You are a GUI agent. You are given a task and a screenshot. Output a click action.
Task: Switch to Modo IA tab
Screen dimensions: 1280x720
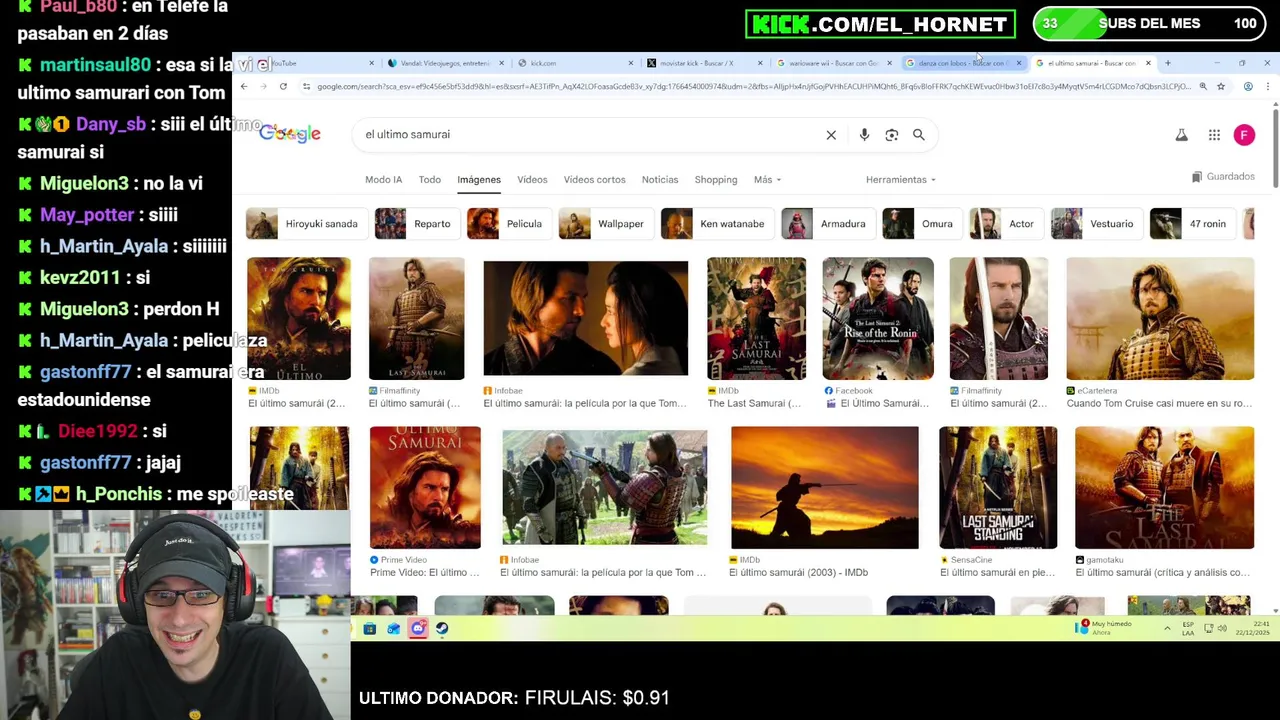(384, 180)
